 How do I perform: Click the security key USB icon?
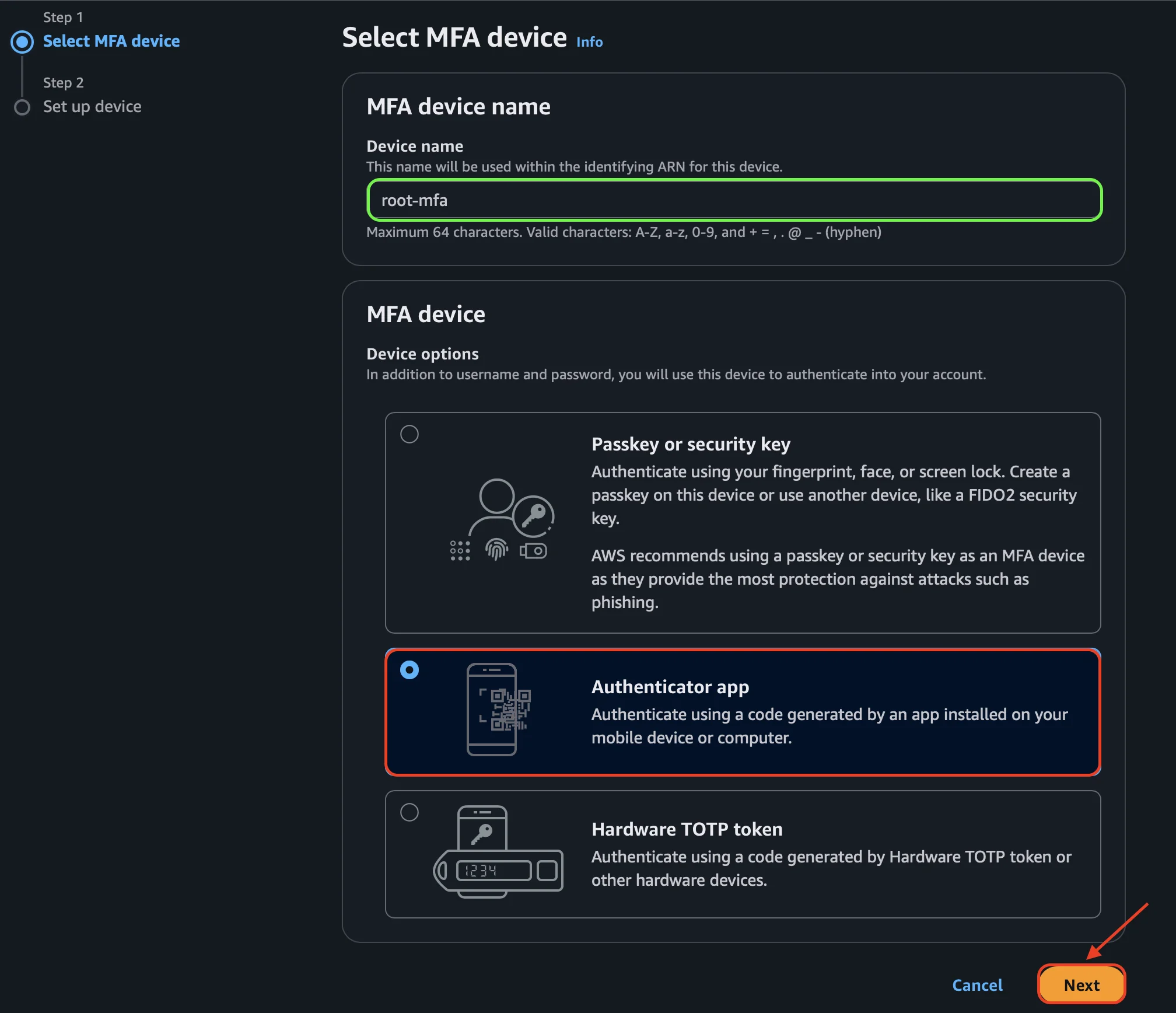pos(533,550)
